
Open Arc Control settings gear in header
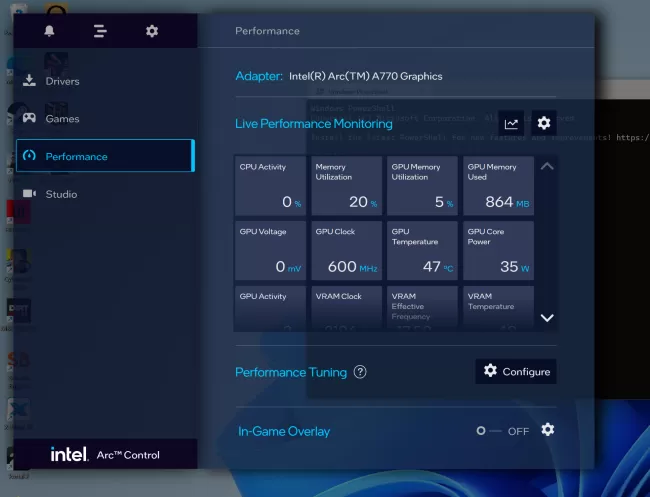pyautogui.click(x=152, y=31)
